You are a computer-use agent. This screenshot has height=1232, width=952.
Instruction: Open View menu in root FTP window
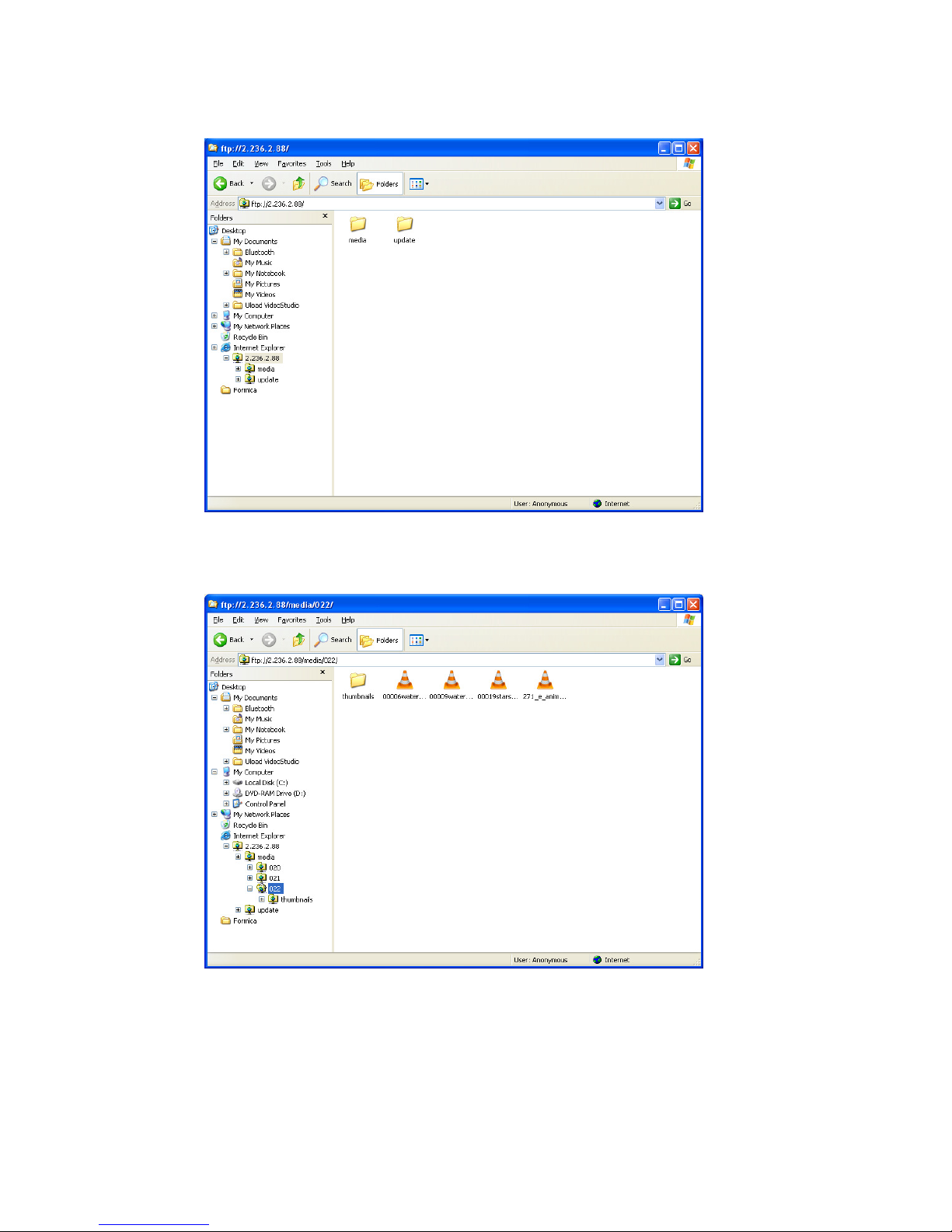point(261,163)
